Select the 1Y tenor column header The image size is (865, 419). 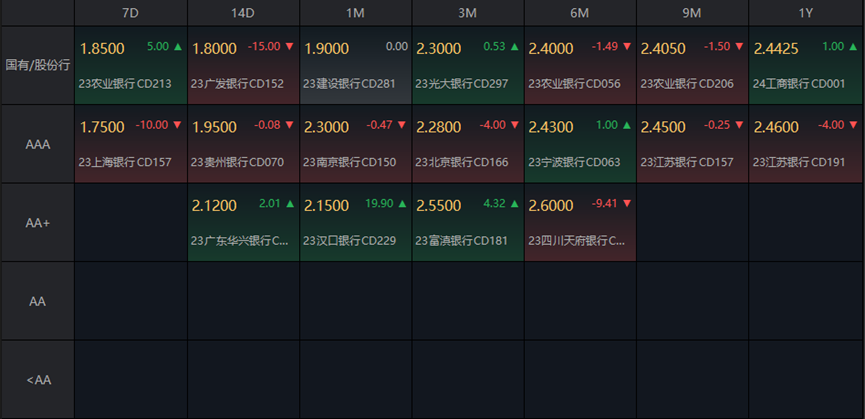806,13
